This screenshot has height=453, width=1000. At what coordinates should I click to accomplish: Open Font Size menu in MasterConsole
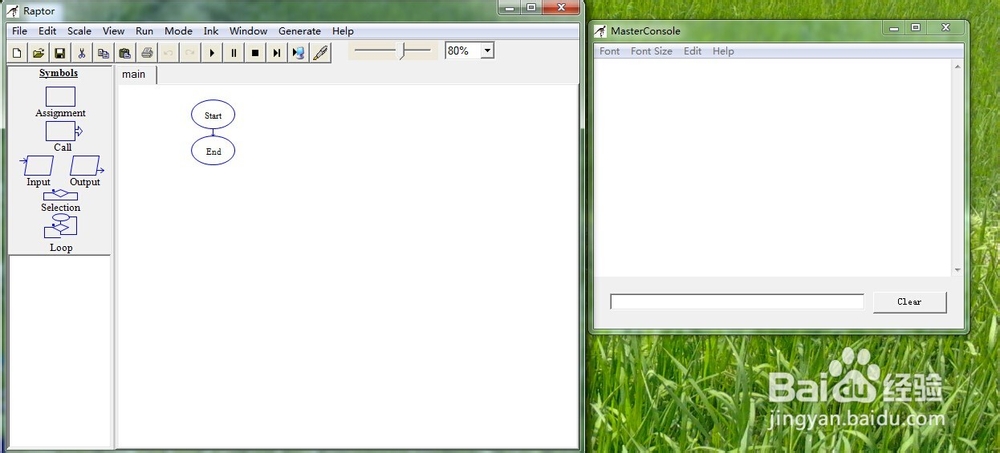[651, 51]
